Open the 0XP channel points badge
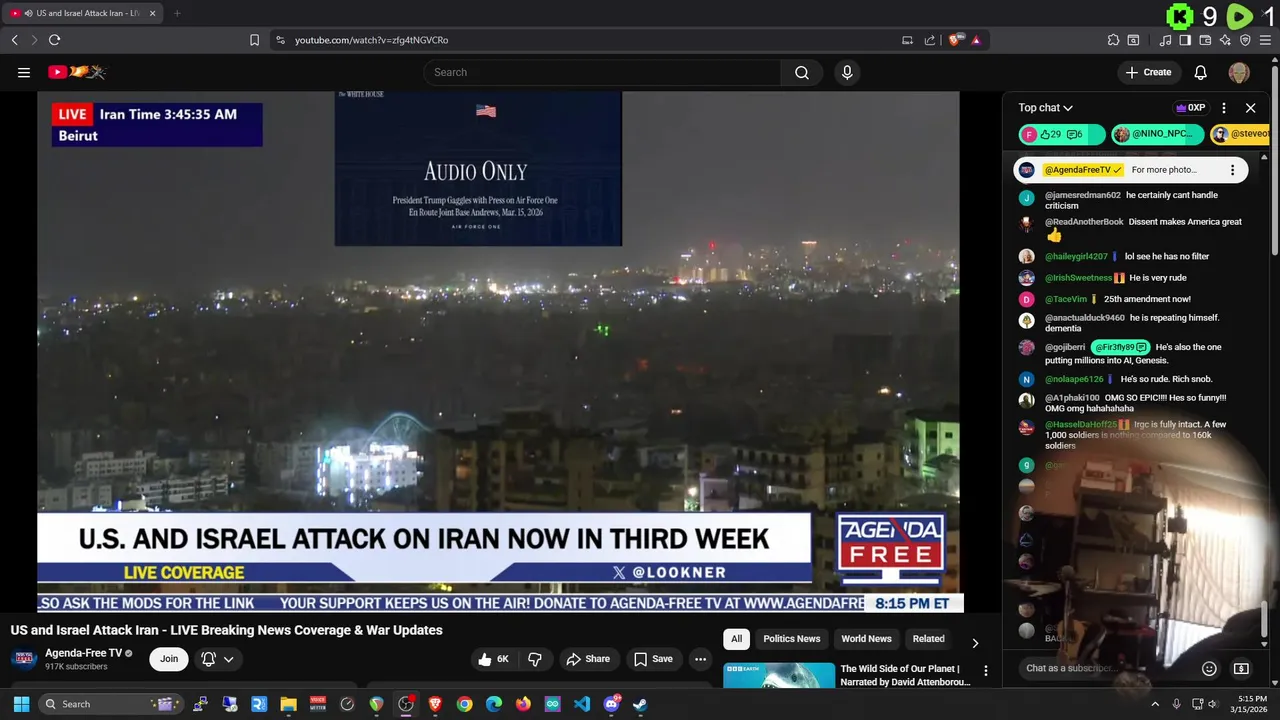Image resolution: width=1280 pixels, height=720 pixels. click(1190, 108)
